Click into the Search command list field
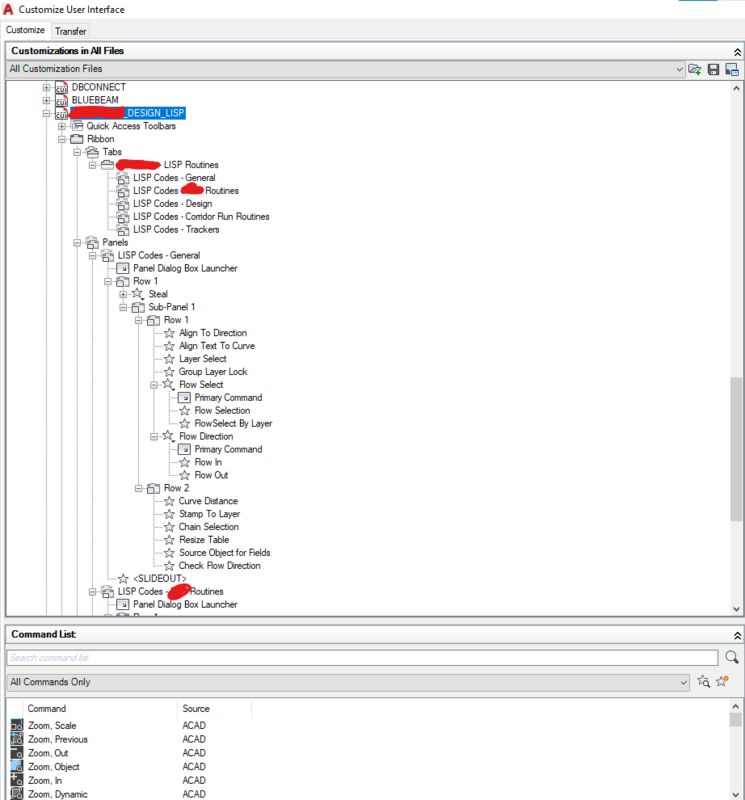This screenshot has width=745, height=800. (362, 658)
